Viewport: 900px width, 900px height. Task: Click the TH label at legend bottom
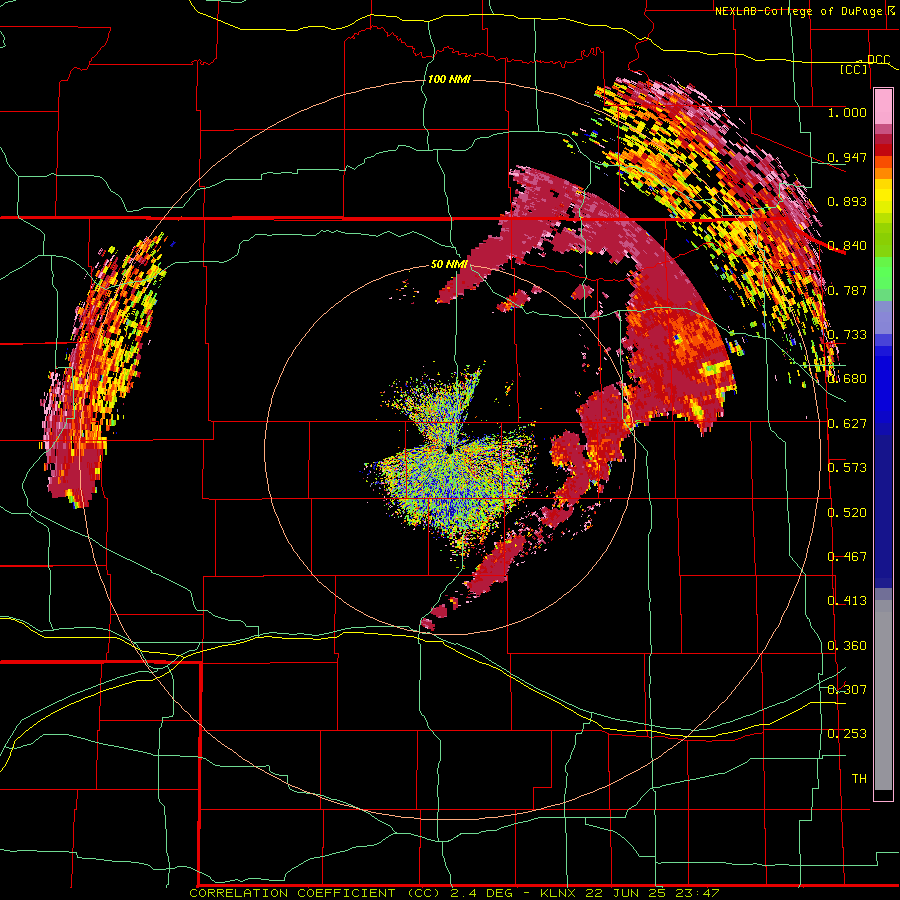pyautogui.click(x=859, y=779)
